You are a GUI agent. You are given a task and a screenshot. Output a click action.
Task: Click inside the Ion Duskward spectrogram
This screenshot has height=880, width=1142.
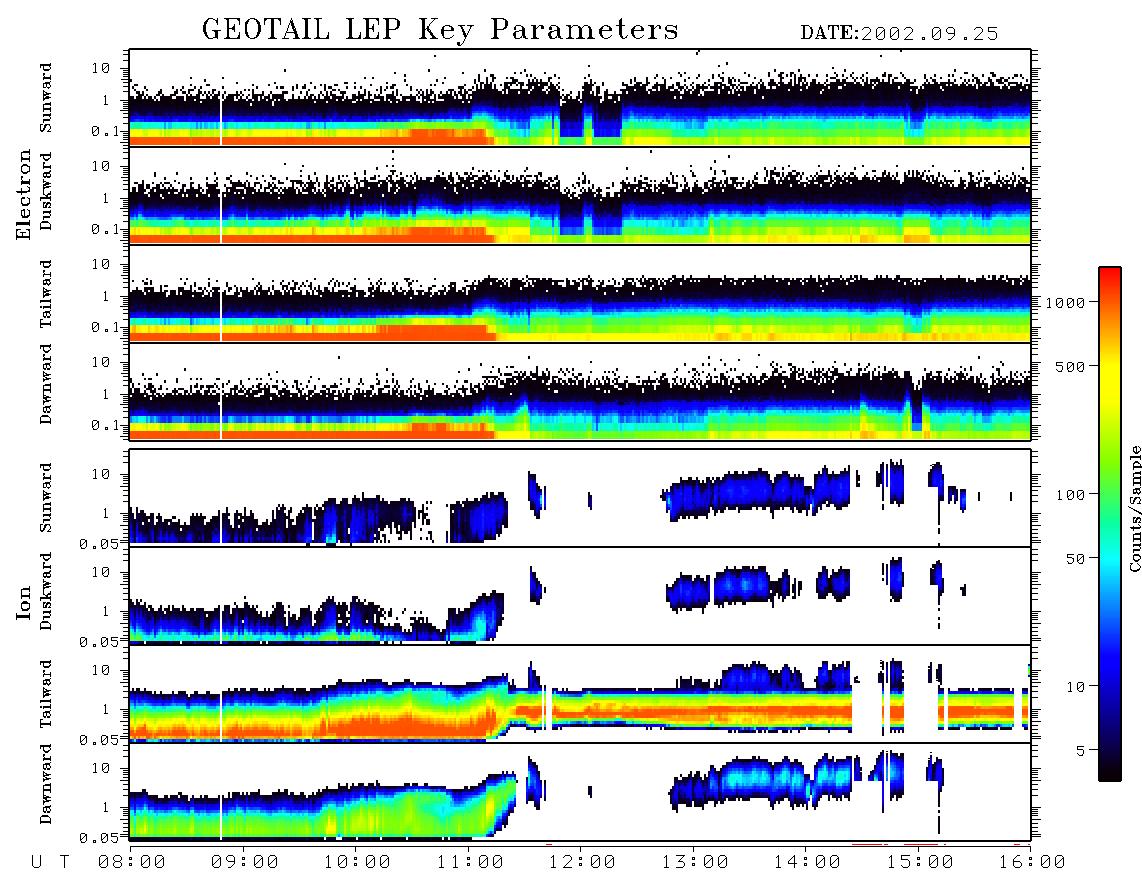580,596
